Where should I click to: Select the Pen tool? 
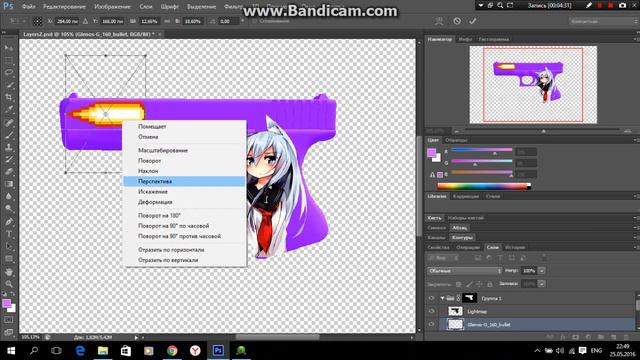[x=9, y=222]
